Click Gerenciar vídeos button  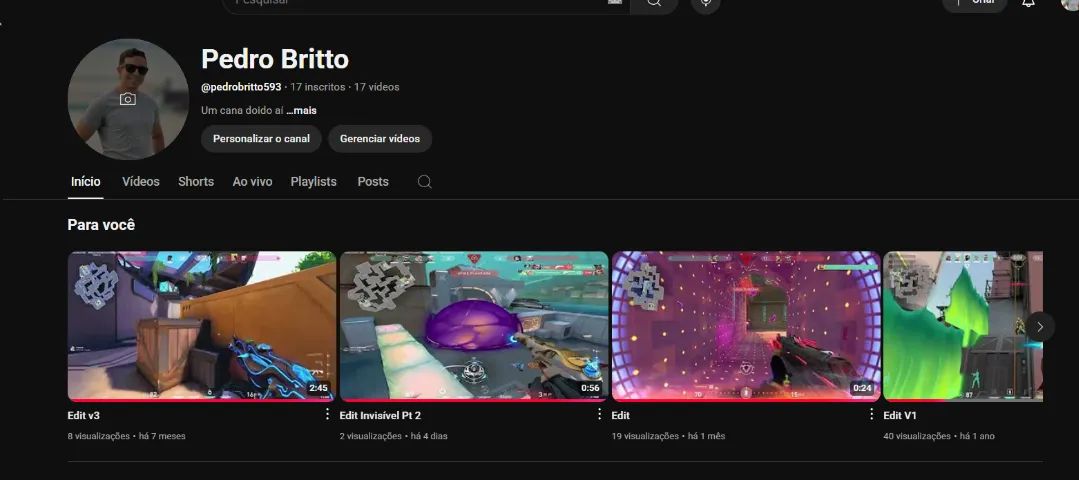(x=380, y=138)
